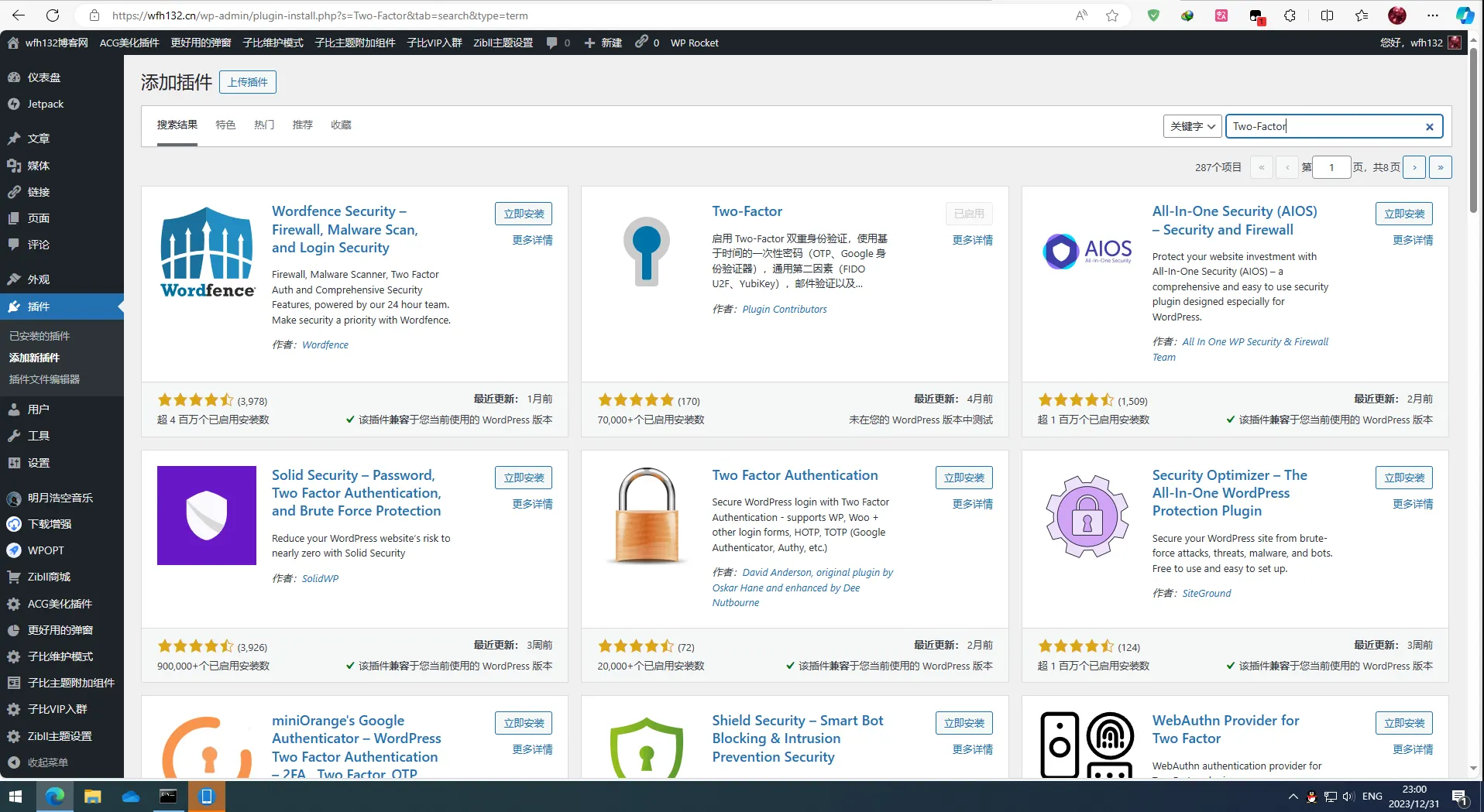The image size is (1484, 812).
Task: Click the browser favorites star icon
Action: pos(1112,15)
